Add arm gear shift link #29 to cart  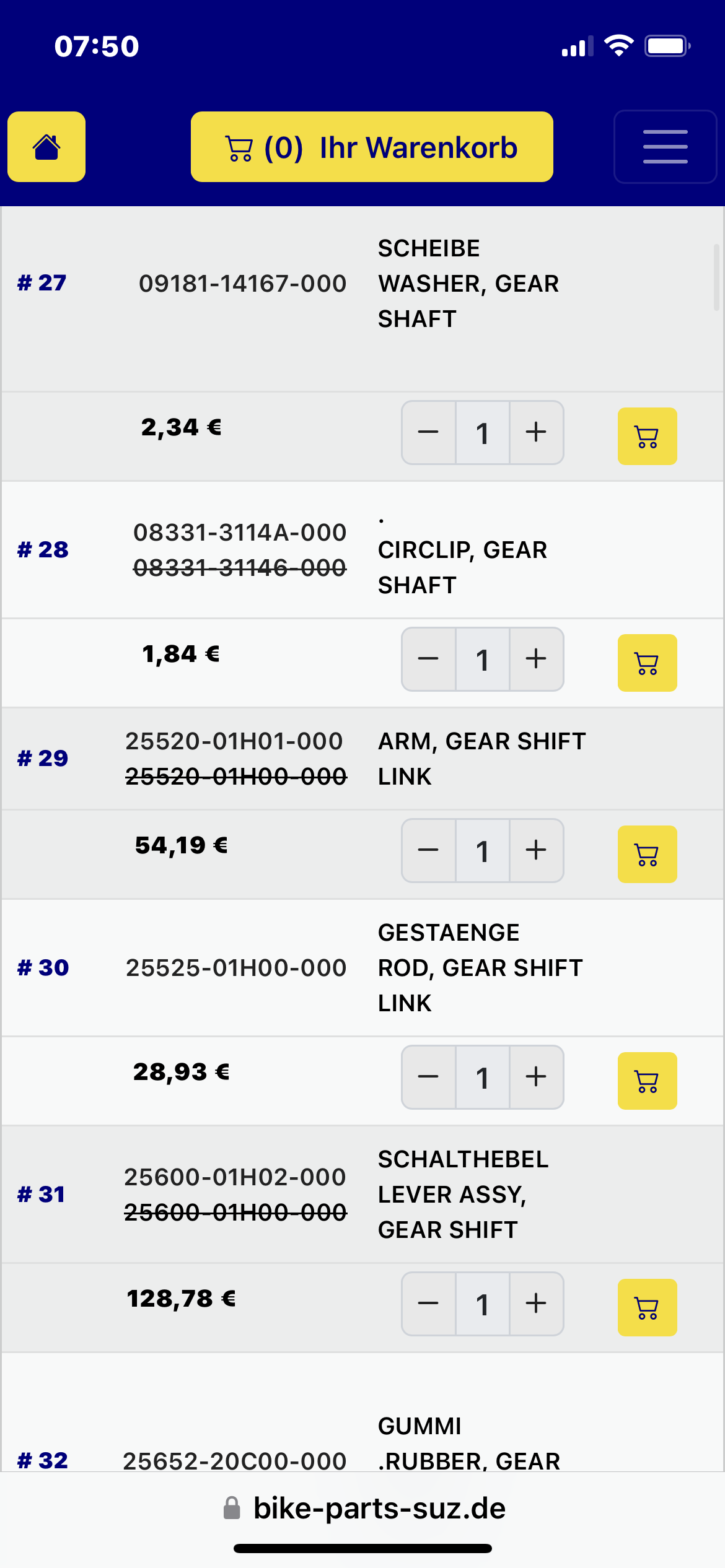647,854
